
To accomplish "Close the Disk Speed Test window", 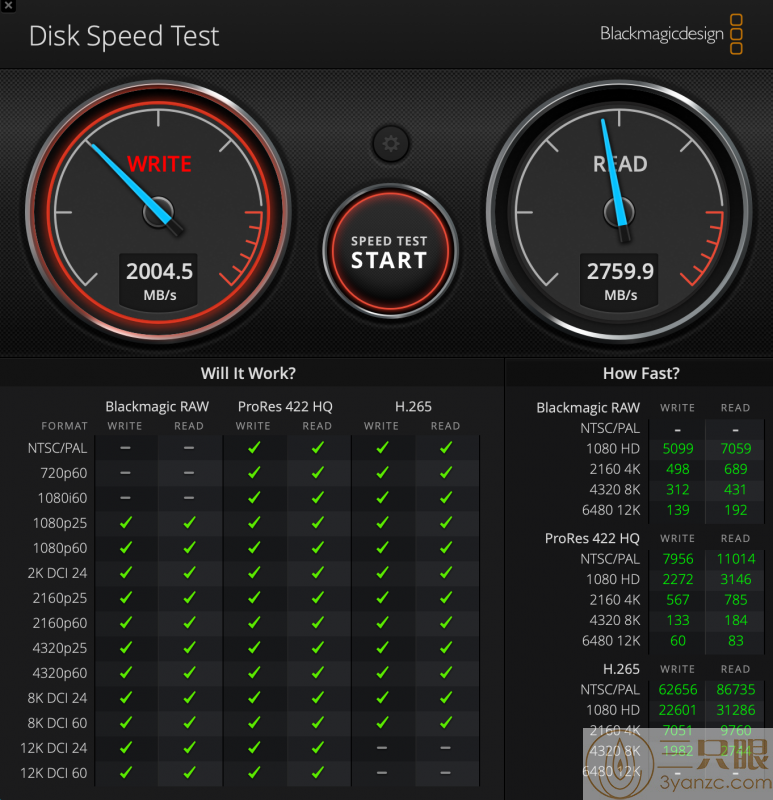I will (x=8, y=6).
